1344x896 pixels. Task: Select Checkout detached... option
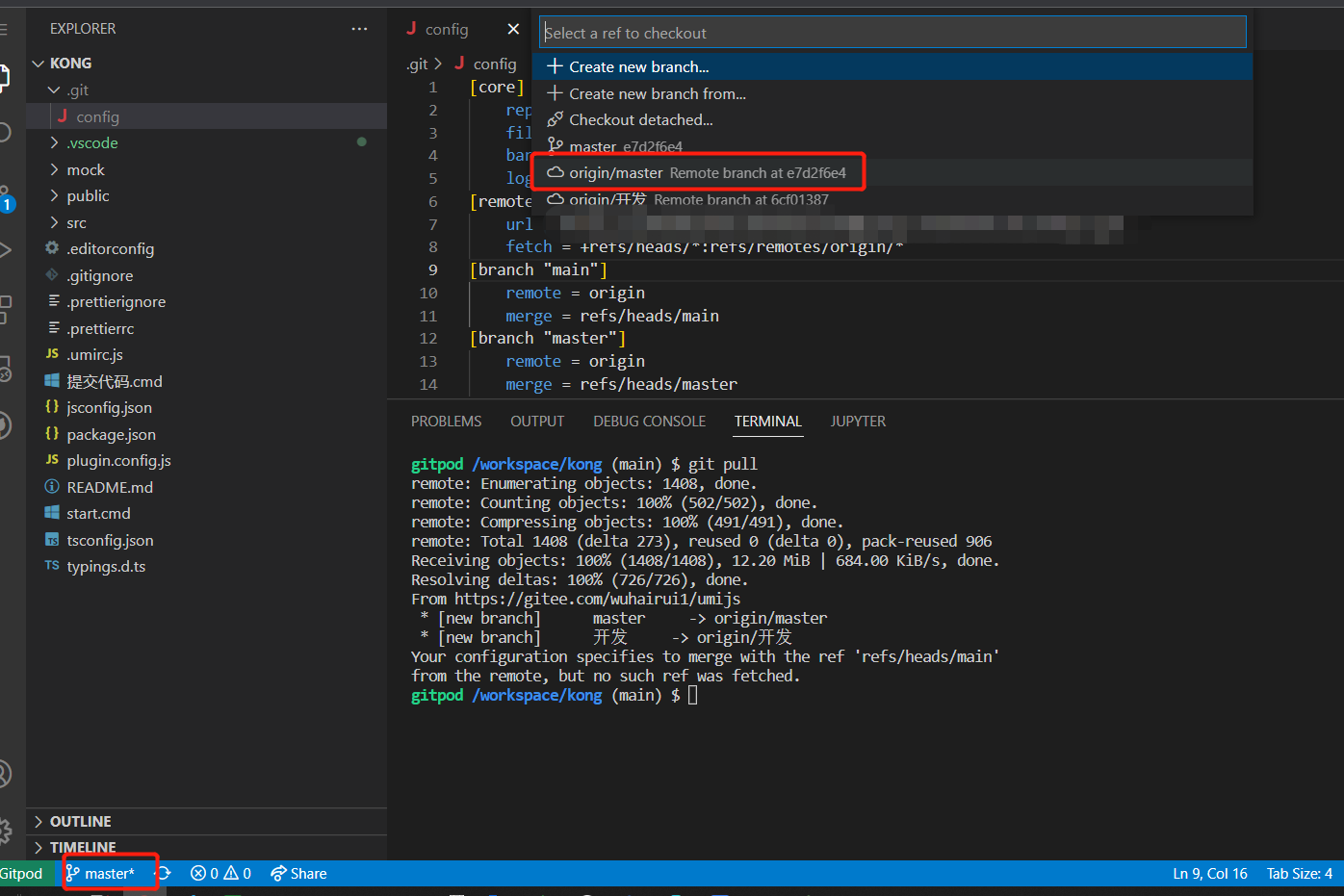[640, 119]
